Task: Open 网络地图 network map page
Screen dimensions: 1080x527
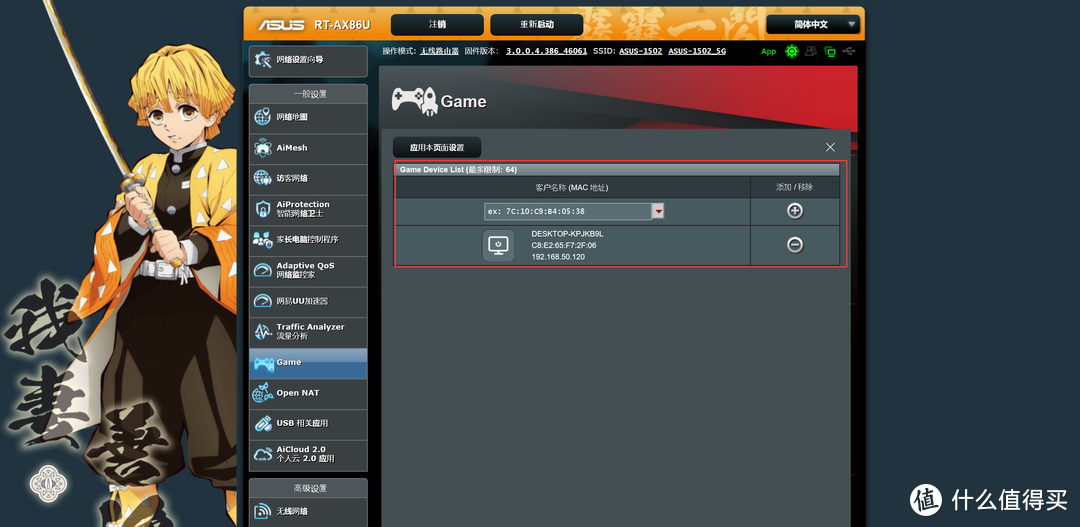Action: pos(308,118)
